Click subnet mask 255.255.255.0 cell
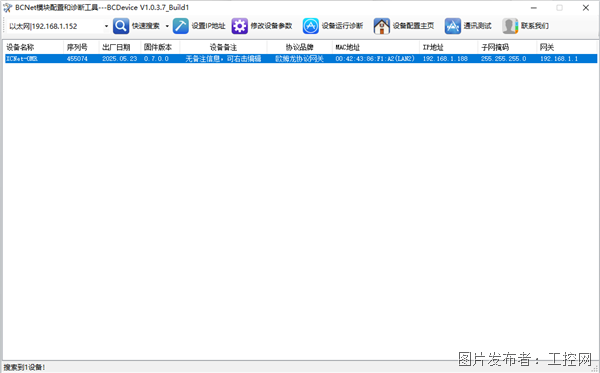Viewport: 600px width, 373px height. pyautogui.click(x=504, y=59)
